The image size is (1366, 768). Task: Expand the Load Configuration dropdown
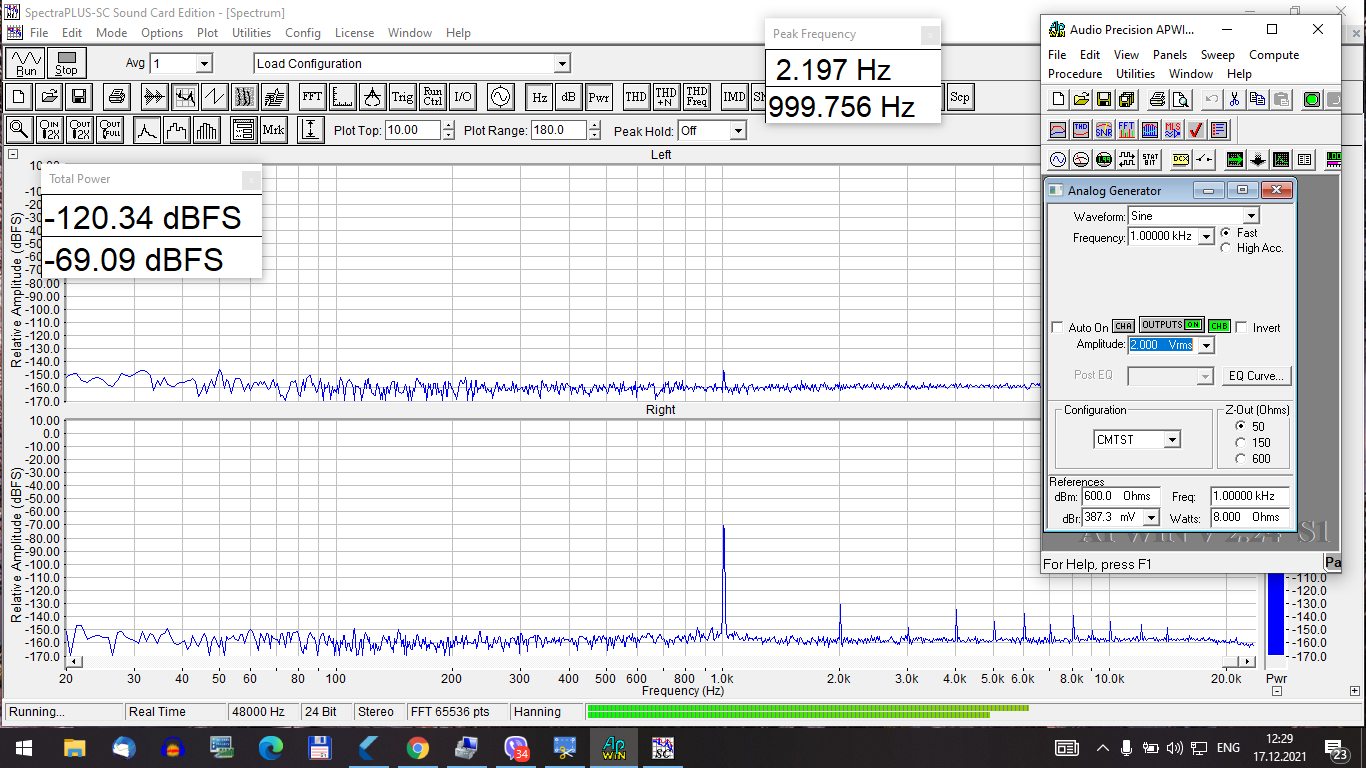pyautogui.click(x=562, y=64)
